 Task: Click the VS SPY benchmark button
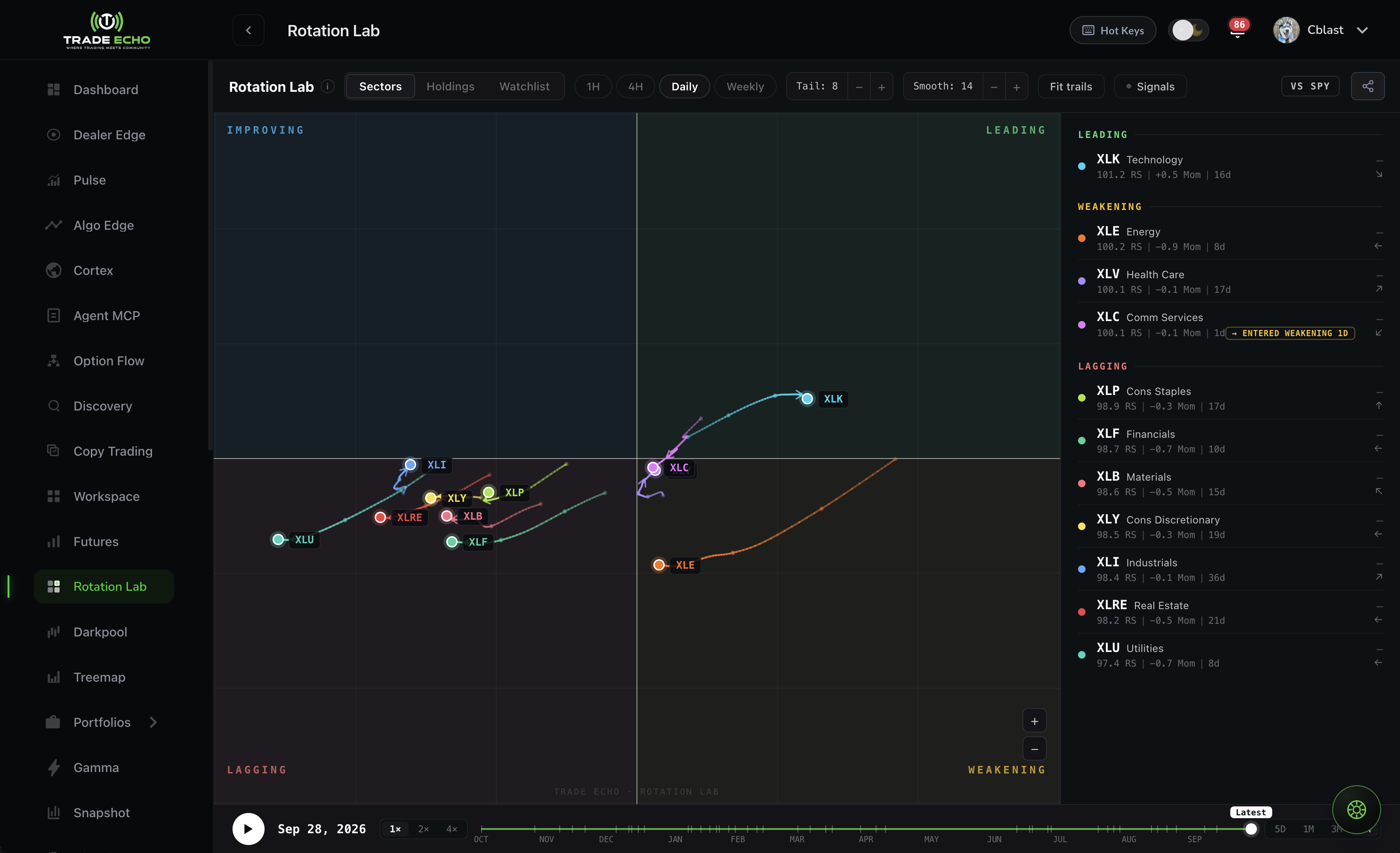pos(1310,86)
